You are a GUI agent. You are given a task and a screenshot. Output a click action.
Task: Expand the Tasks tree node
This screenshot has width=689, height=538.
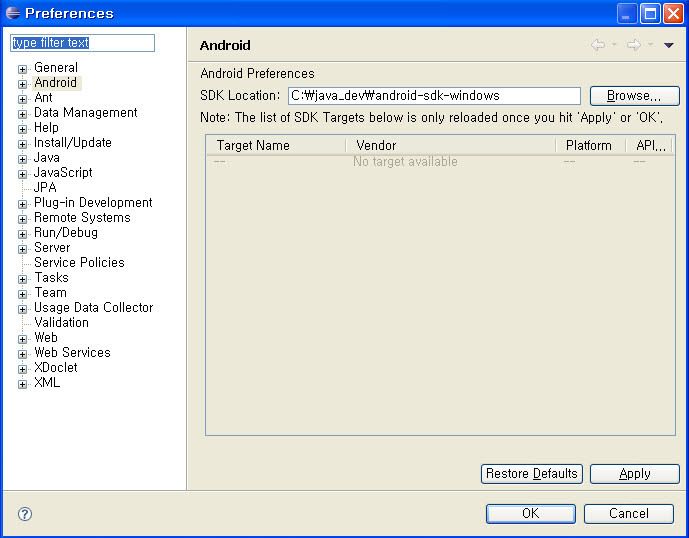coord(22,279)
